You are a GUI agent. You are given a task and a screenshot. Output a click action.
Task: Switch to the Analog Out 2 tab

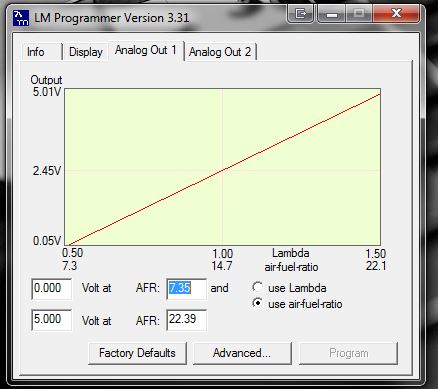(x=220, y=52)
